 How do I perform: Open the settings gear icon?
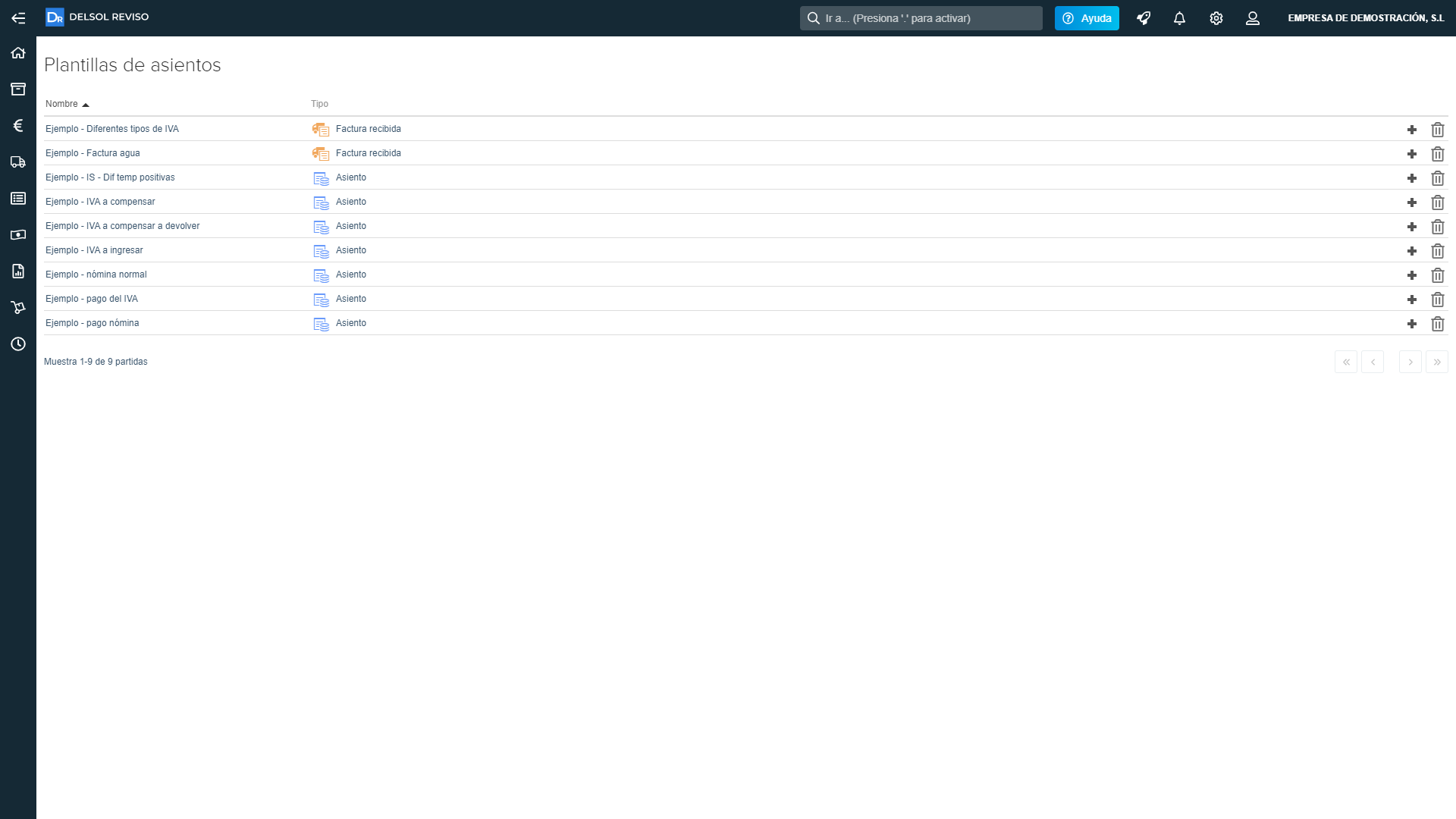1216,18
